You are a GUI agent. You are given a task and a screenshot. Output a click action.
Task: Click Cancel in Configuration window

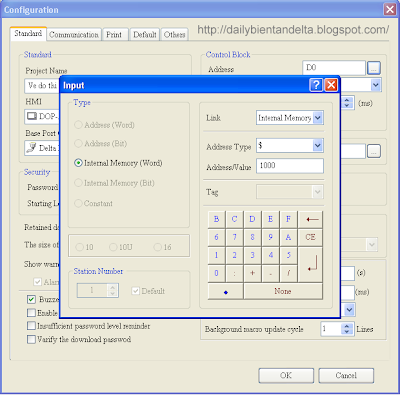click(346, 376)
